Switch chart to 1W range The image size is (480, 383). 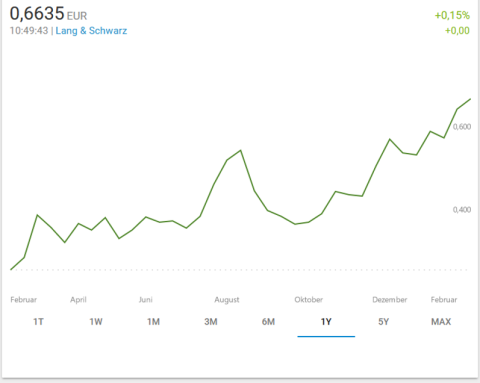click(x=96, y=322)
